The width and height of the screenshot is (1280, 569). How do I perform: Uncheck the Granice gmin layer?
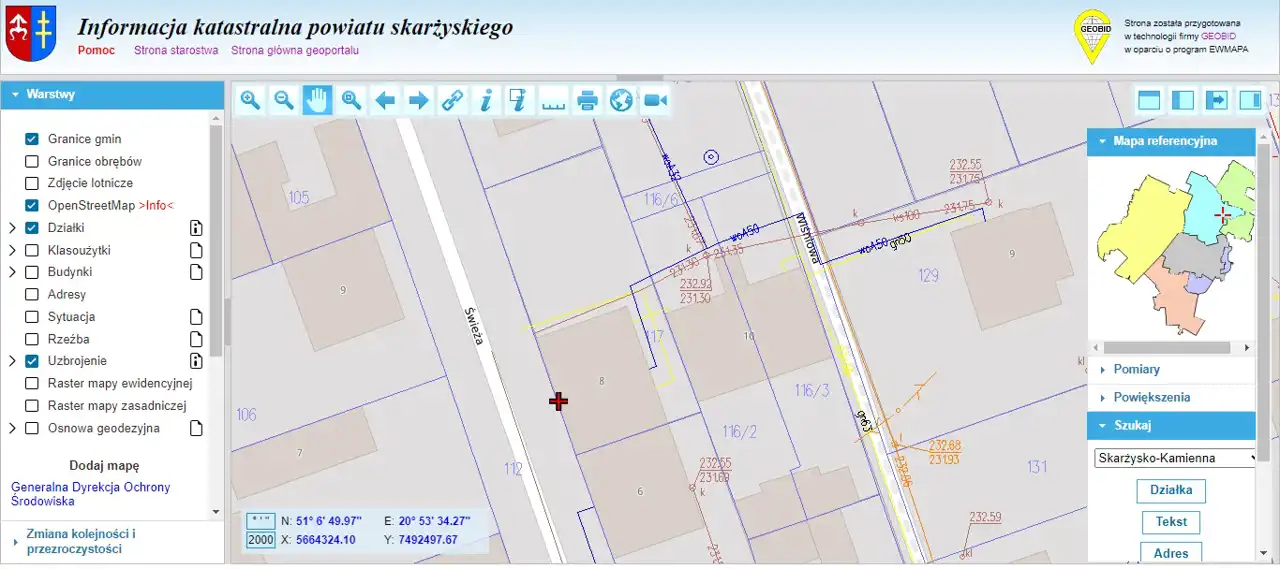[x=32, y=139]
